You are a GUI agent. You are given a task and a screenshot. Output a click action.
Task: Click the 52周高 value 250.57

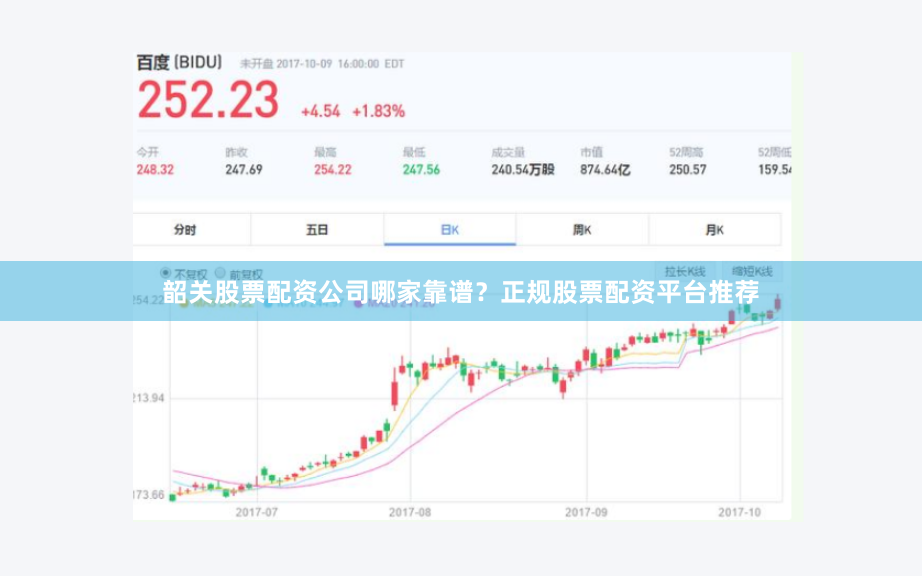point(687,169)
